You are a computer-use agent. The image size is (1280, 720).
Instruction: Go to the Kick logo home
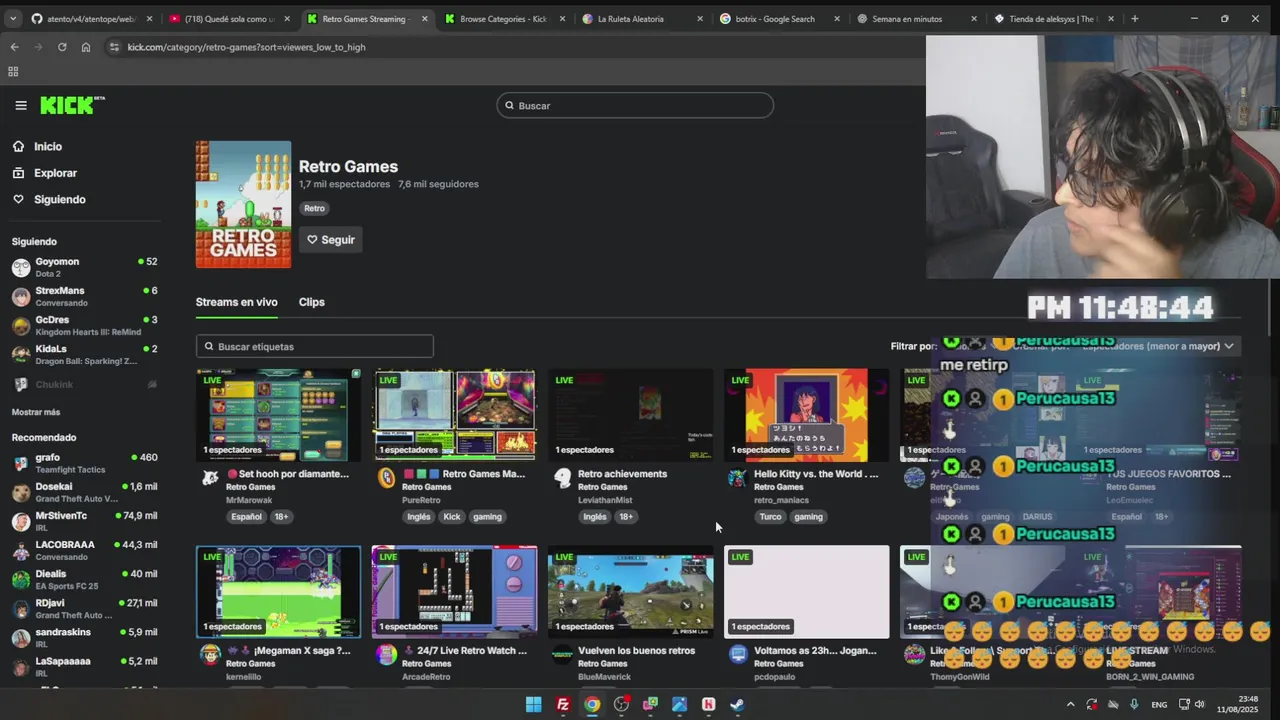[x=72, y=105]
